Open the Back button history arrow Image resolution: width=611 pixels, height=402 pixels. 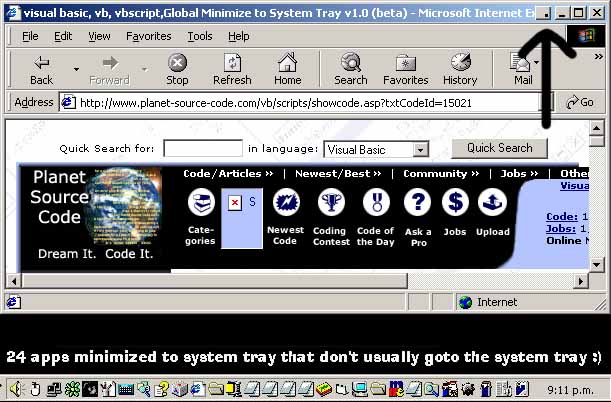(76, 70)
